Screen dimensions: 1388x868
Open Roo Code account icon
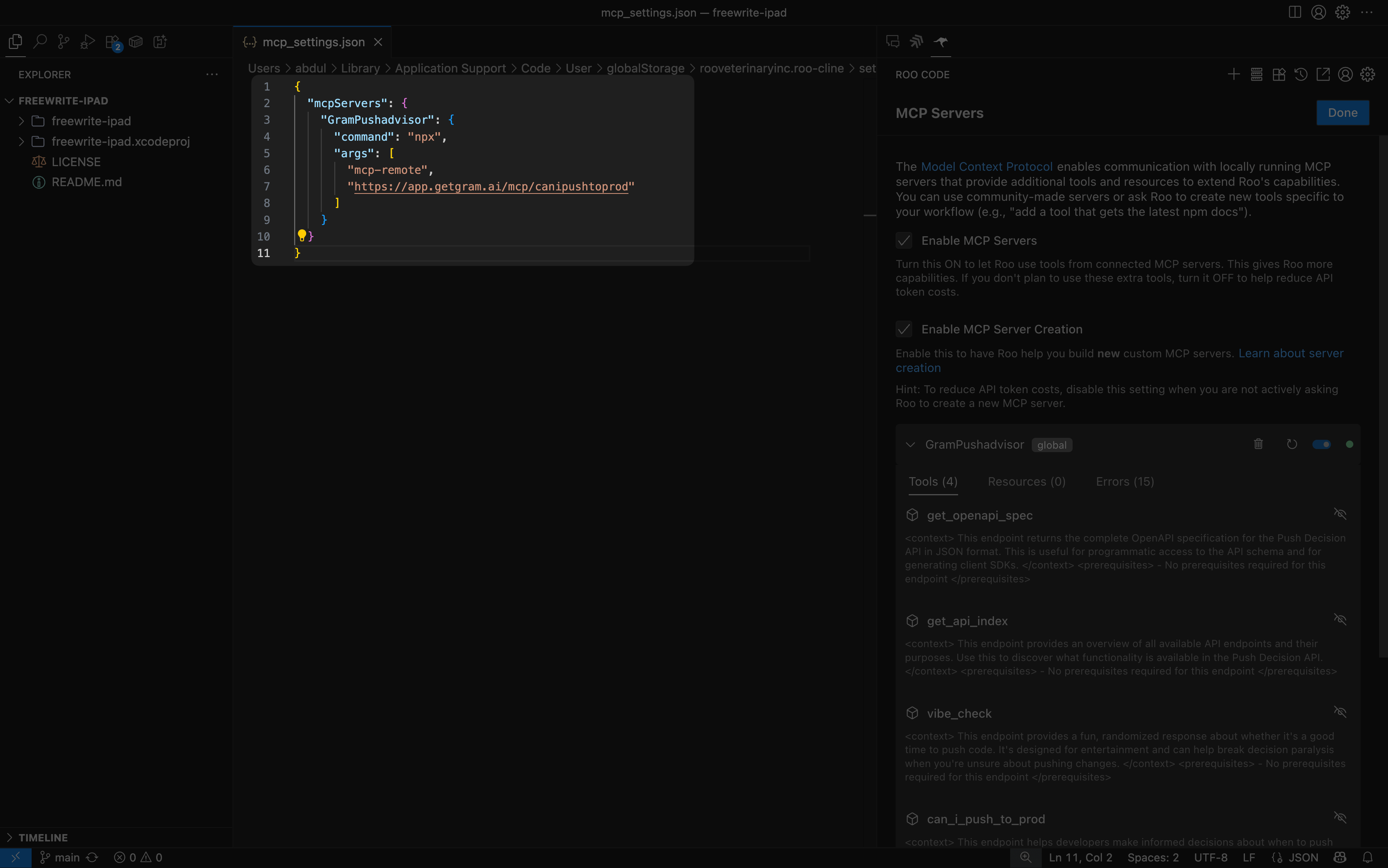coord(1346,74)
